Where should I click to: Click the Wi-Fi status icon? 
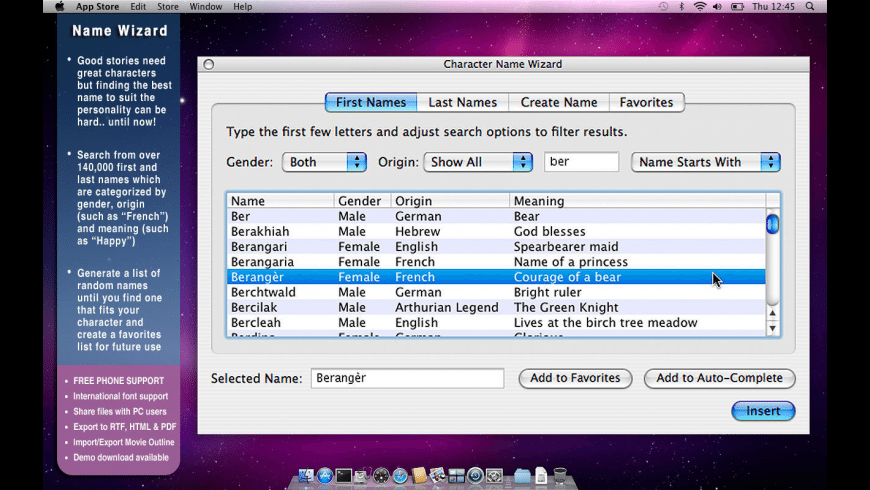(700, 6)
